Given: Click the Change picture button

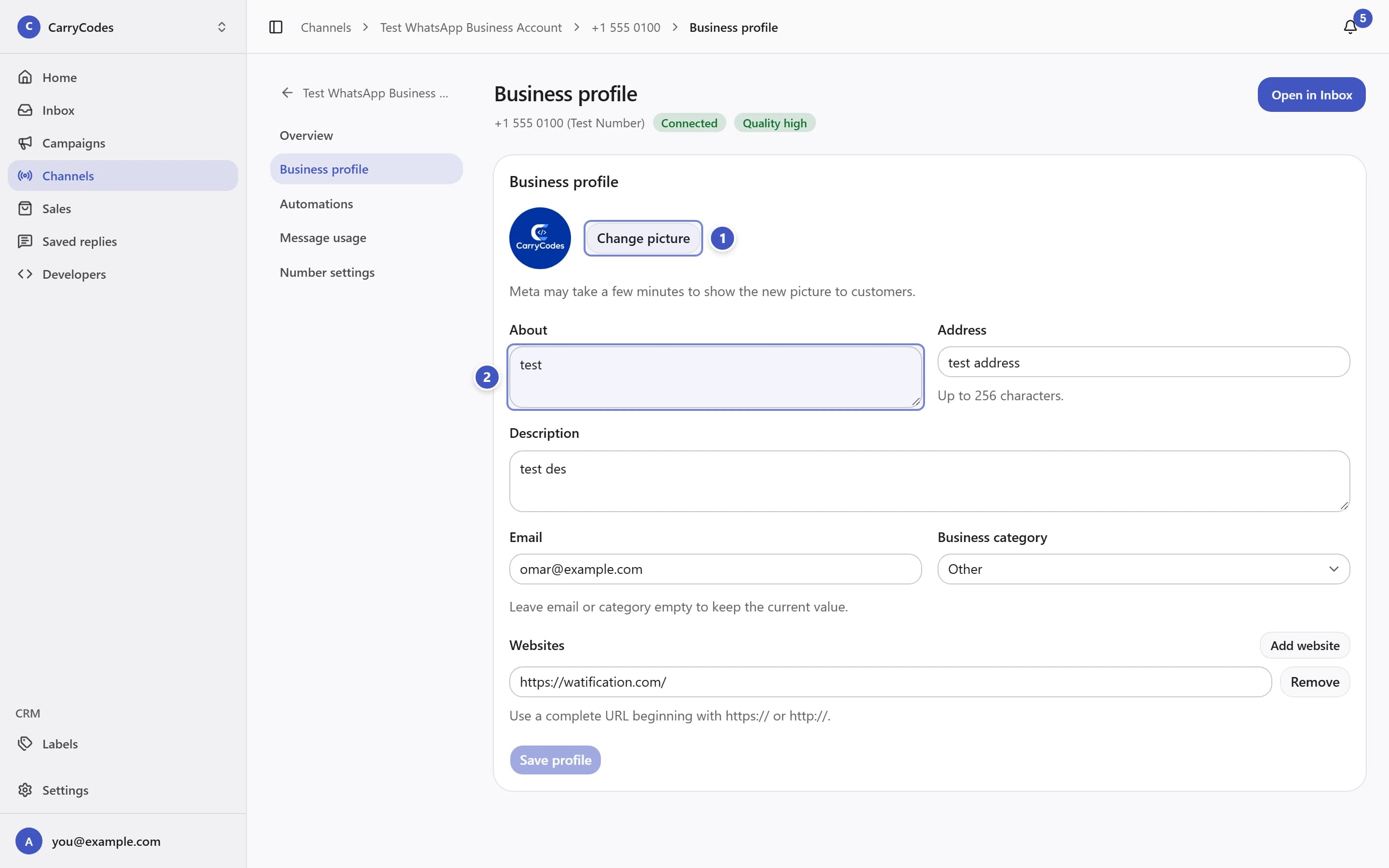Looking at the screenshot, I should (x=643, y=238).
